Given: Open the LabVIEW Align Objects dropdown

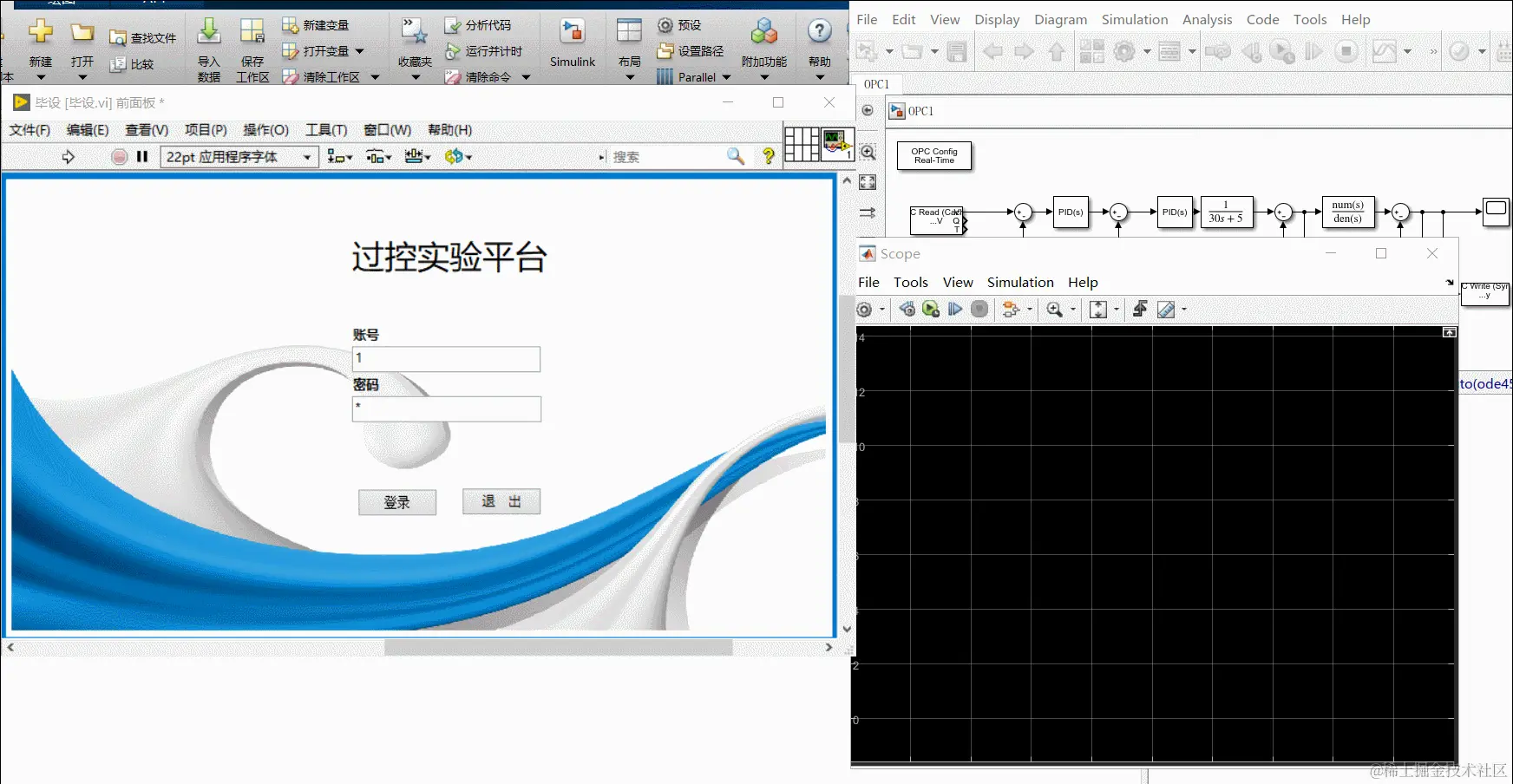Looking at the screenshot, I should (x=340, y=157).
